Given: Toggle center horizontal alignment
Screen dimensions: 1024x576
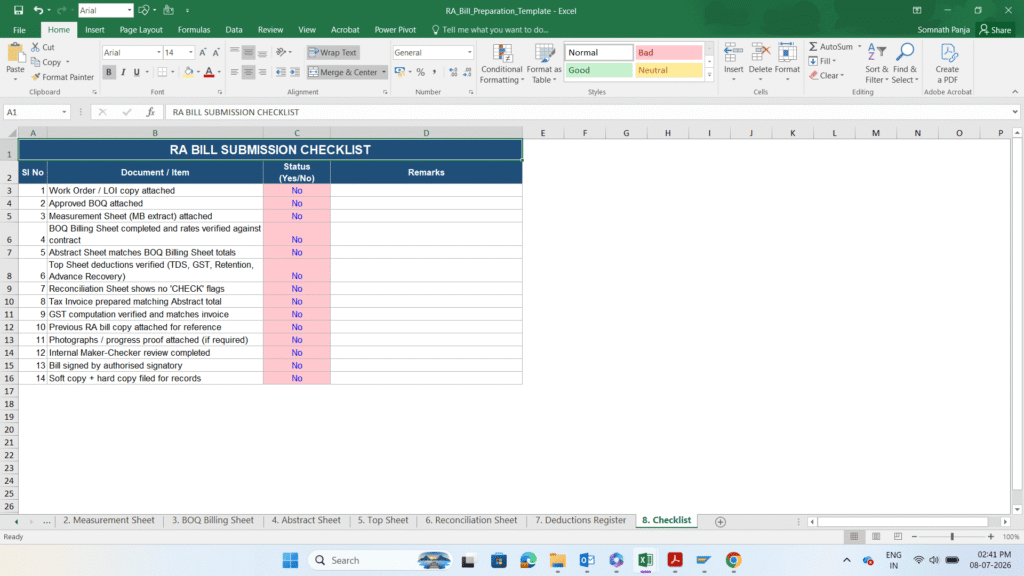Looking at the screenshot, I should [x=248, y=72].
